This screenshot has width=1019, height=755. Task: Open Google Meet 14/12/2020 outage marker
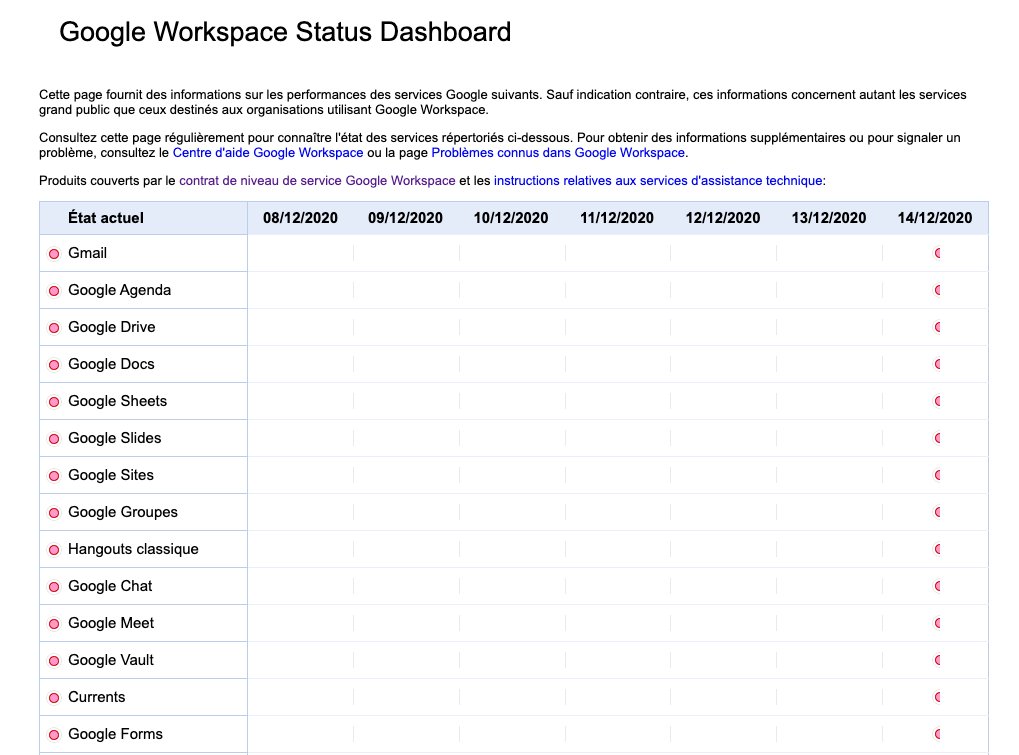pos(937,624)
